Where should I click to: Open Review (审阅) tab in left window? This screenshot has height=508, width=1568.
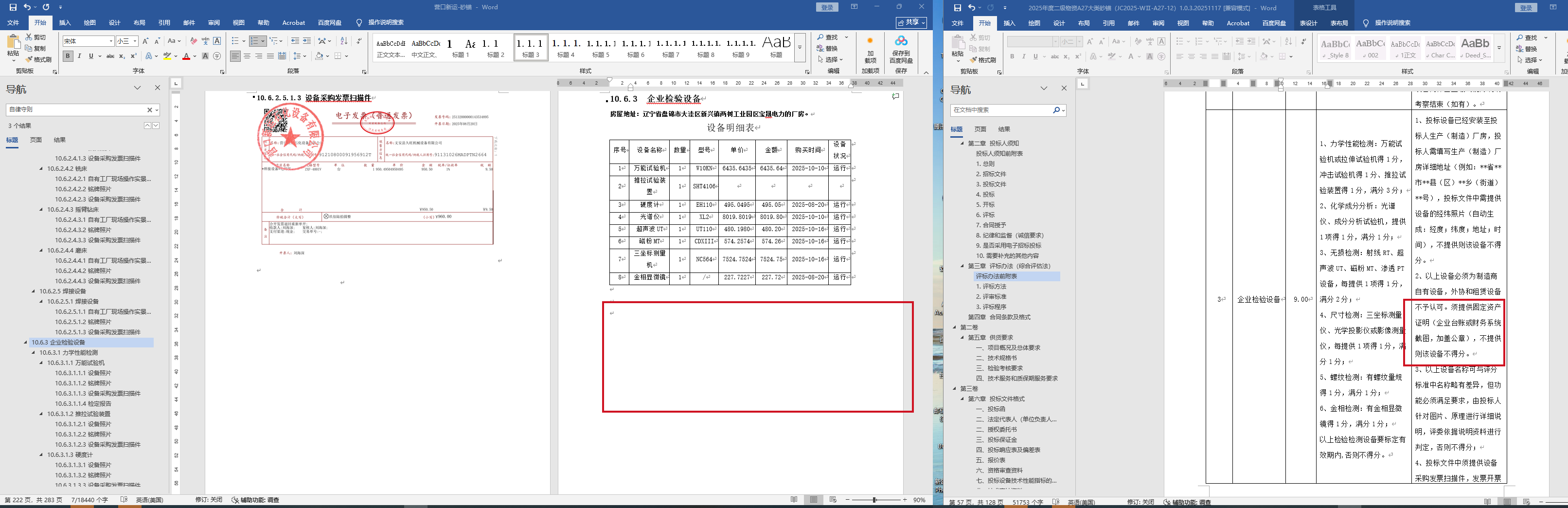click(214, 22)
